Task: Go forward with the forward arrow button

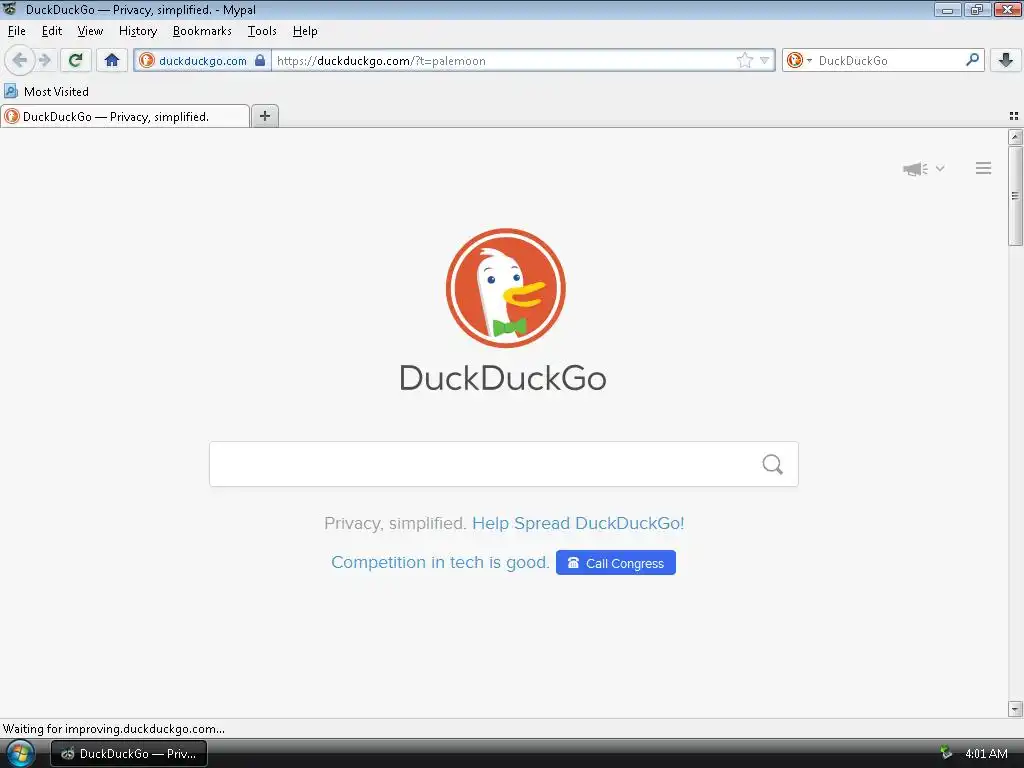Action: (x=44, y=61)
